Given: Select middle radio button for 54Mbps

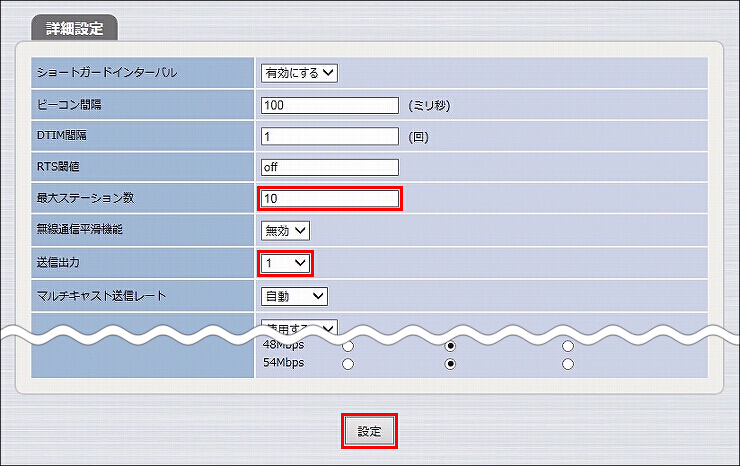Looking at the screenshot, I should (450, 364).
